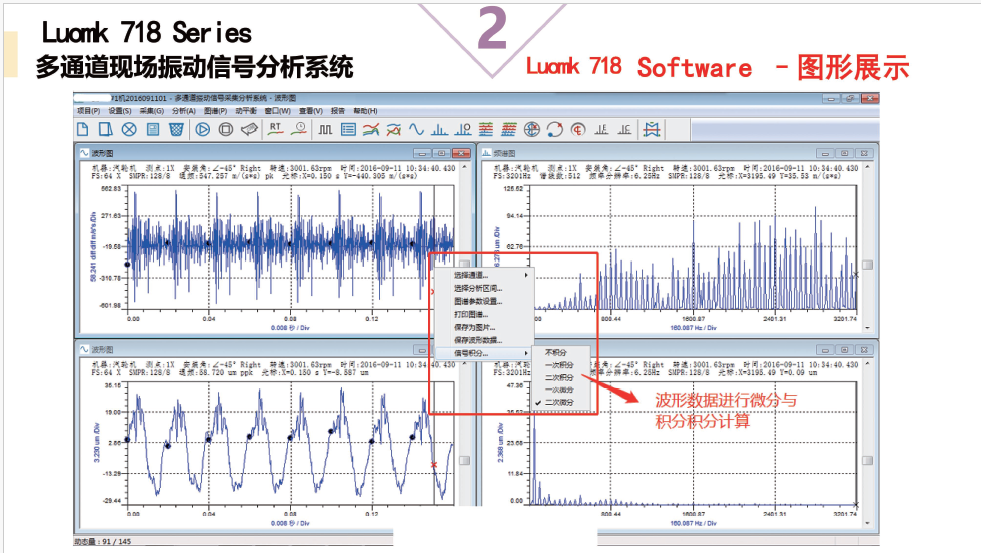Click the square wave pulse icon
The image size is (981, 553).
325,129
